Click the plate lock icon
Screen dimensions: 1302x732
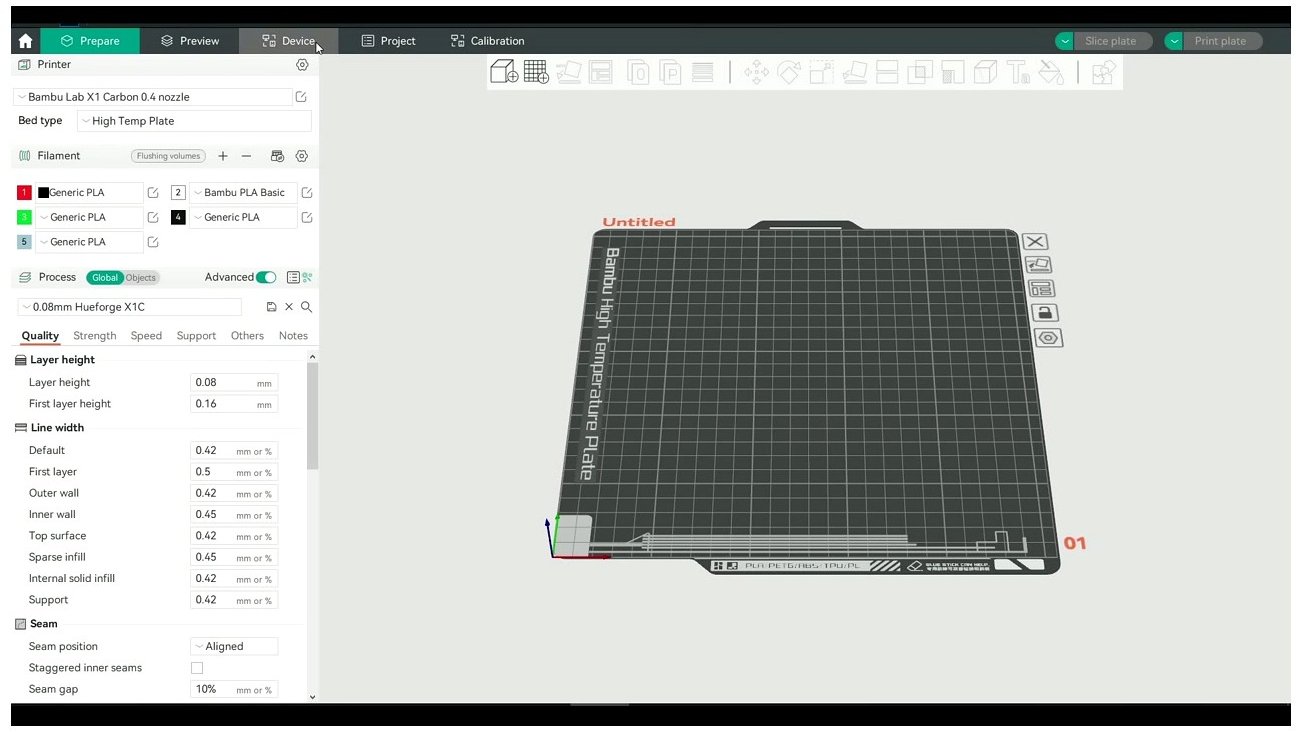(x=1044, y=313)
